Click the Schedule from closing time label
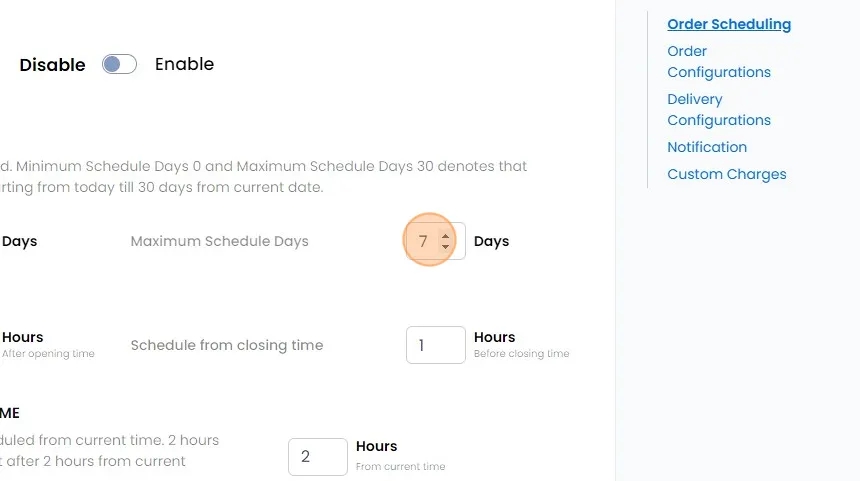This screenshot has width=860, height=481. click(x=227, y=345)
